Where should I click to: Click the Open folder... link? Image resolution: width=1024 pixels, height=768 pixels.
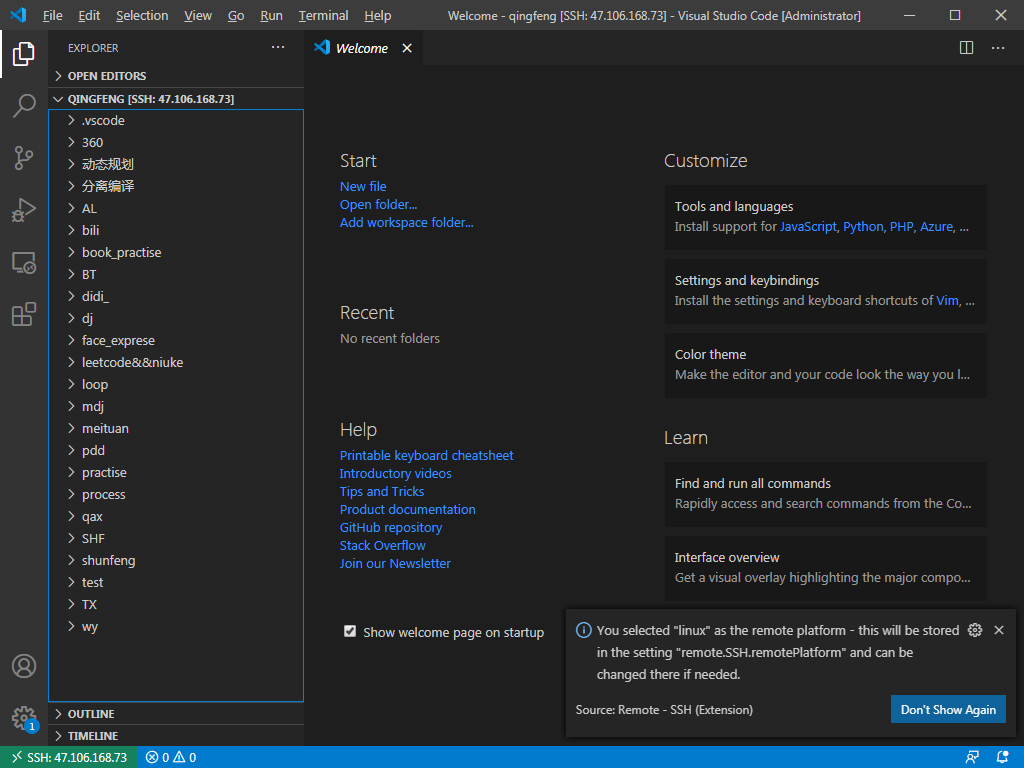pyautogui.click(x=378, y=205)
